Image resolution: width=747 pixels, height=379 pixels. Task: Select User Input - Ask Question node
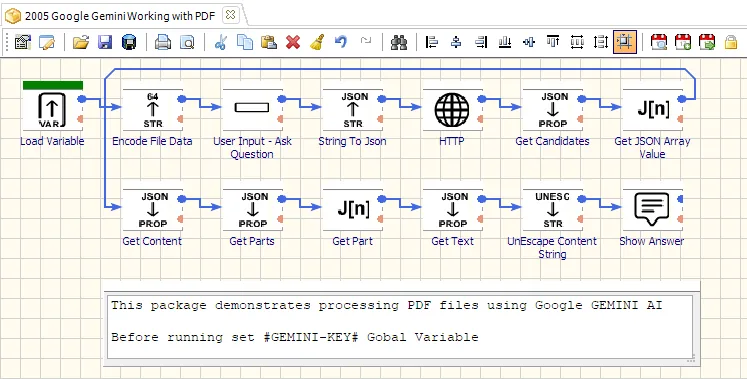click(252, 110)
